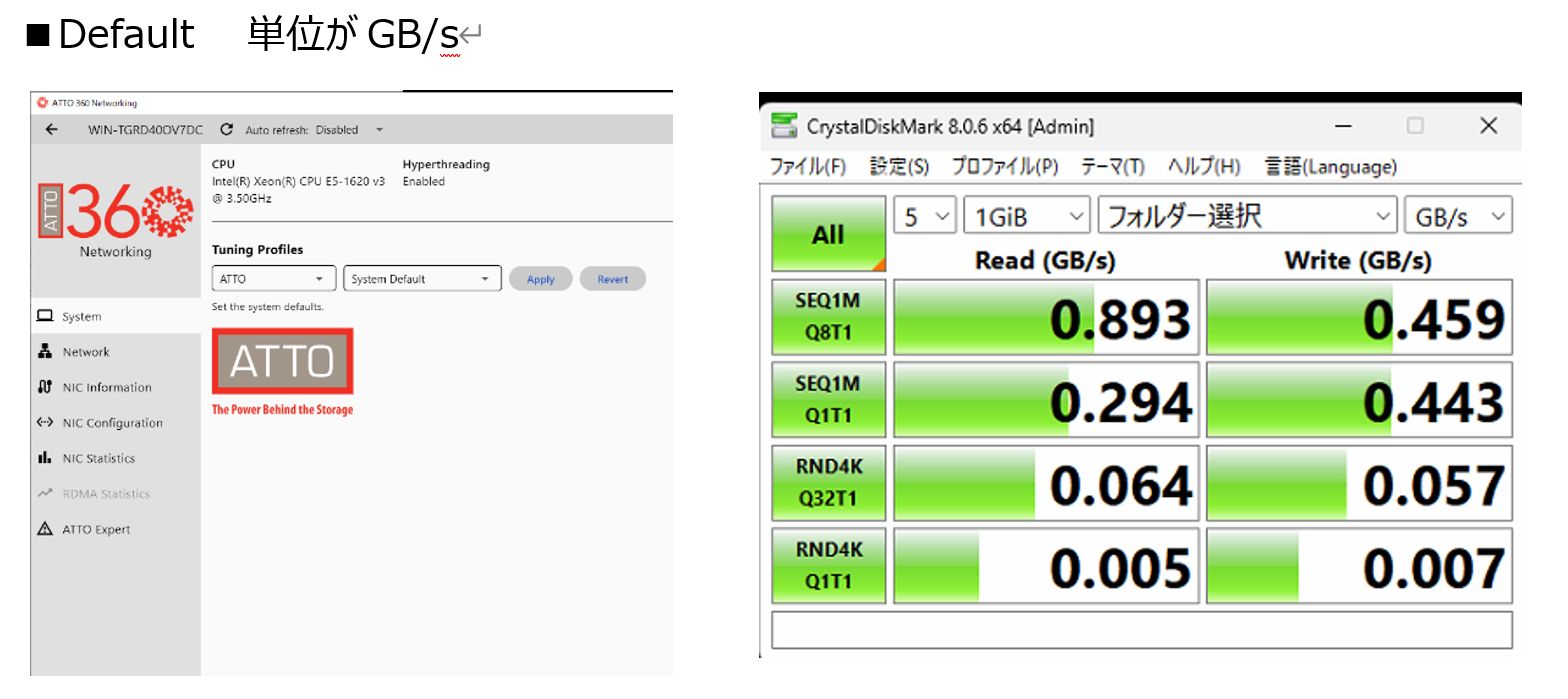Image resolution: width=1568 pixels, height=699 pixels.
Task: Click the Intel Xeon E5-1620 v3 CPU text
Action: coord(298,190)
